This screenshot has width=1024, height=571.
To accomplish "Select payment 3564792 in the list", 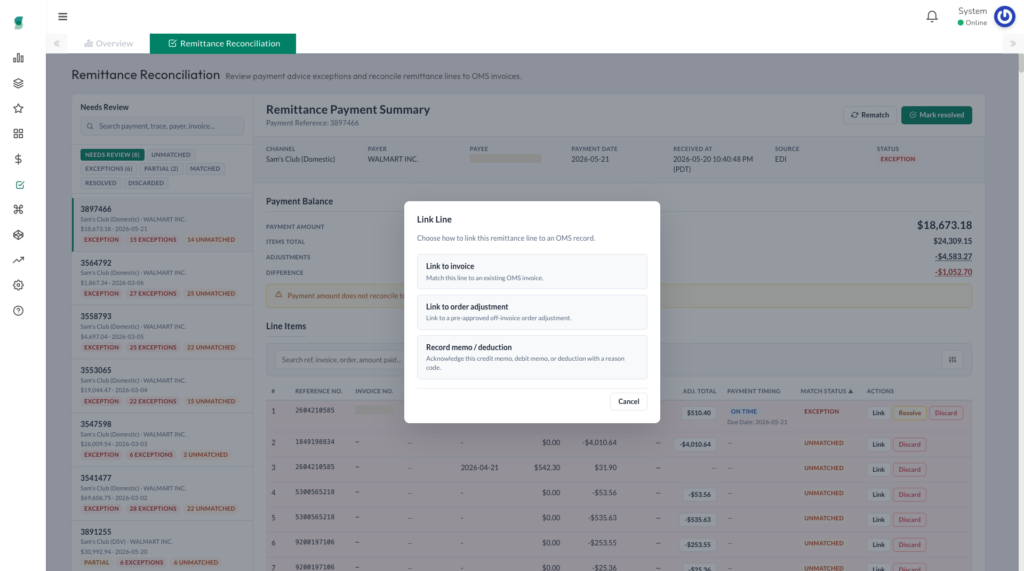I will pos(163,278).
